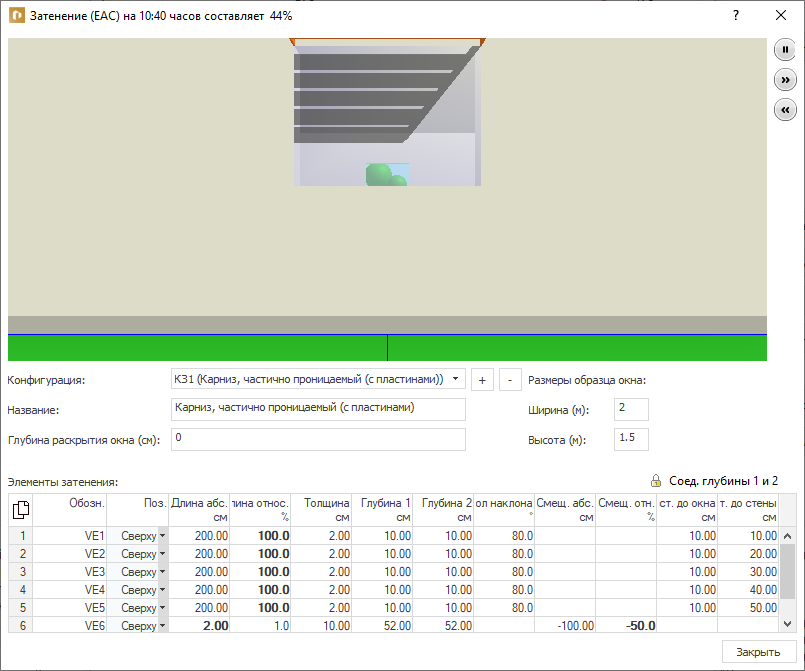Screen dimensions: 805x671
Task: Edit the Высота height field
Action: tap(631, 439)
